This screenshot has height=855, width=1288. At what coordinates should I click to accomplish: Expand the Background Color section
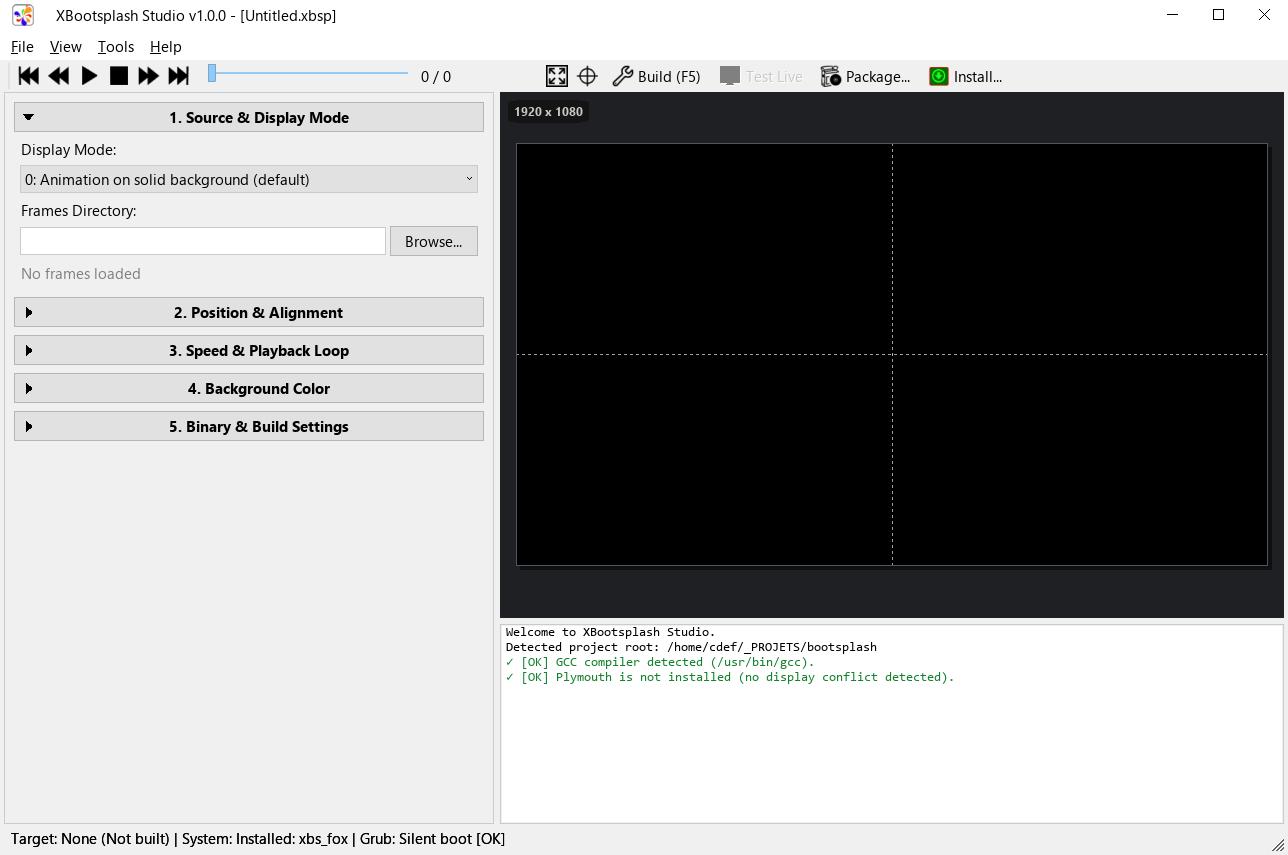pos(249,388)
